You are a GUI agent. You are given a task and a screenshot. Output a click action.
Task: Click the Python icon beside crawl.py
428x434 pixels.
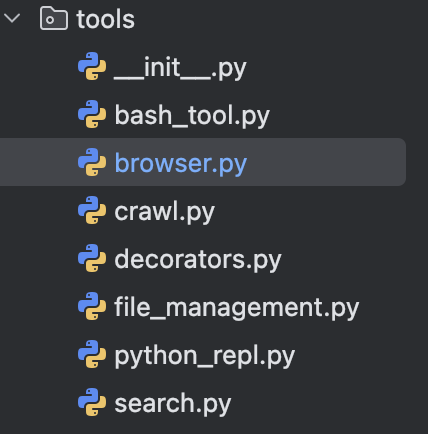[92, 210]
